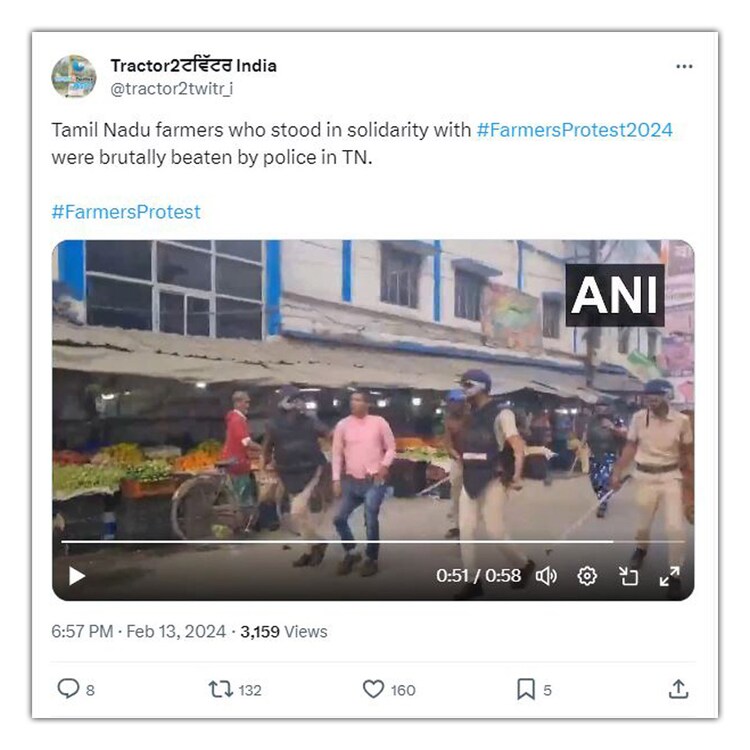Image resolution: width=750 pixels, height=750 pixels.
Task: Share the tweet via upload icon
Action: pos(678,689)
